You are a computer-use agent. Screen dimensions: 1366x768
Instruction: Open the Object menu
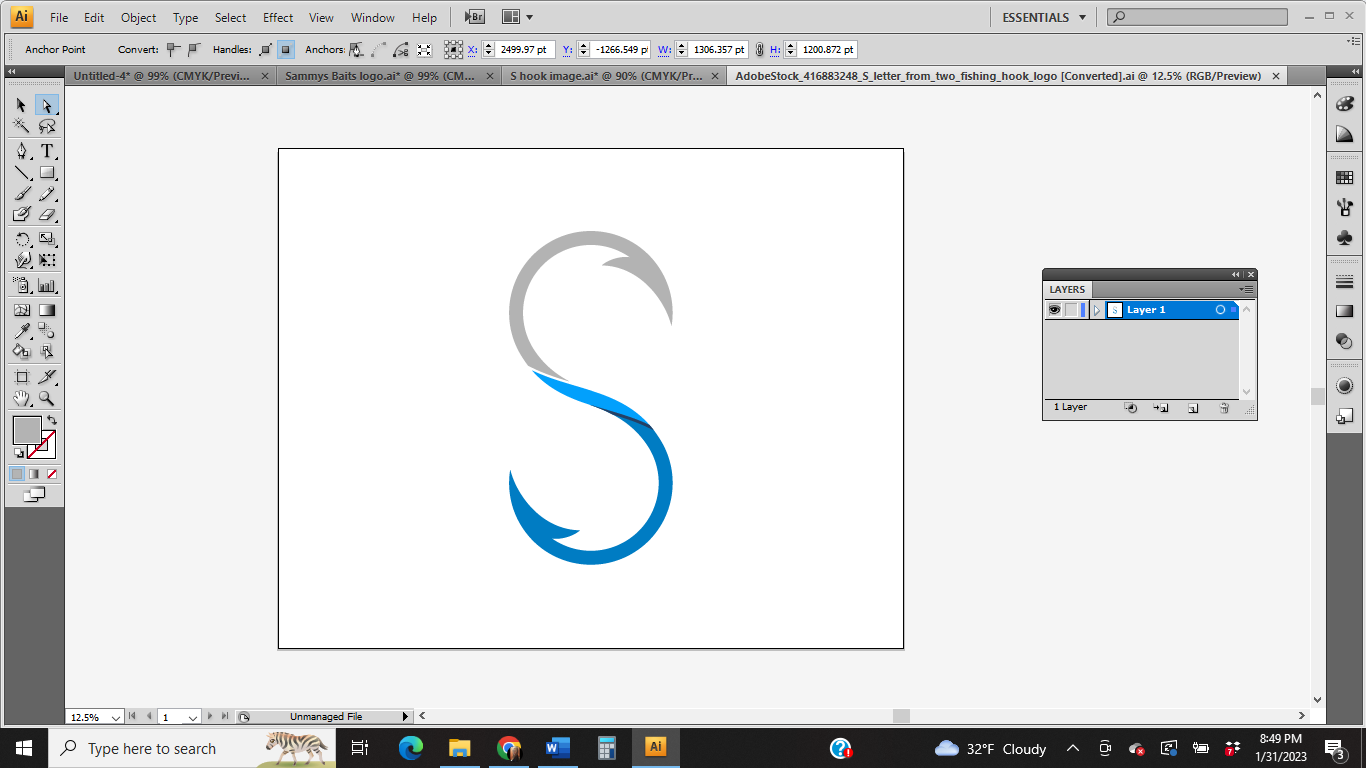[x=138, y=17]
